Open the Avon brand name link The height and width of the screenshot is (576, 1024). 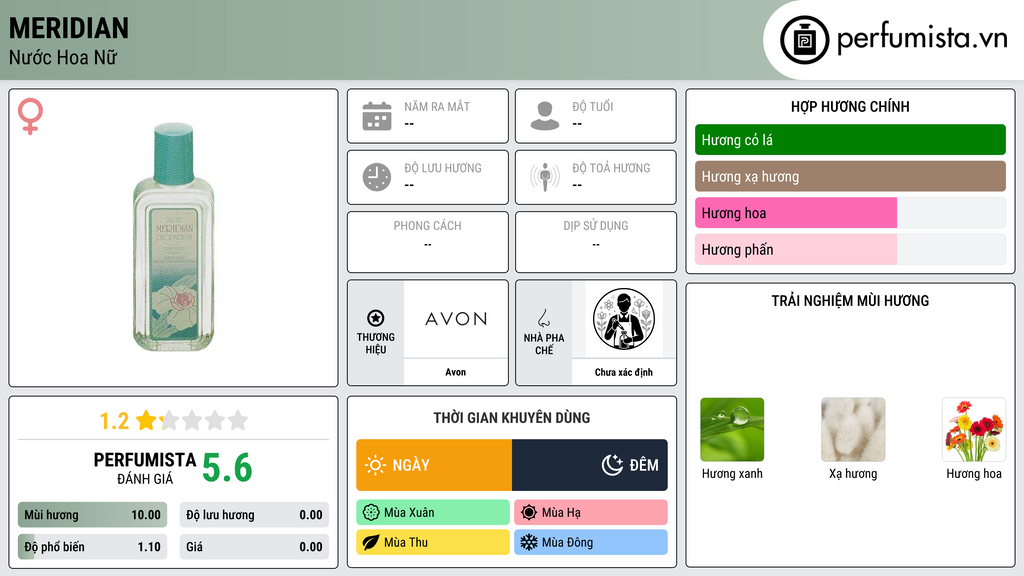[456, 372]
